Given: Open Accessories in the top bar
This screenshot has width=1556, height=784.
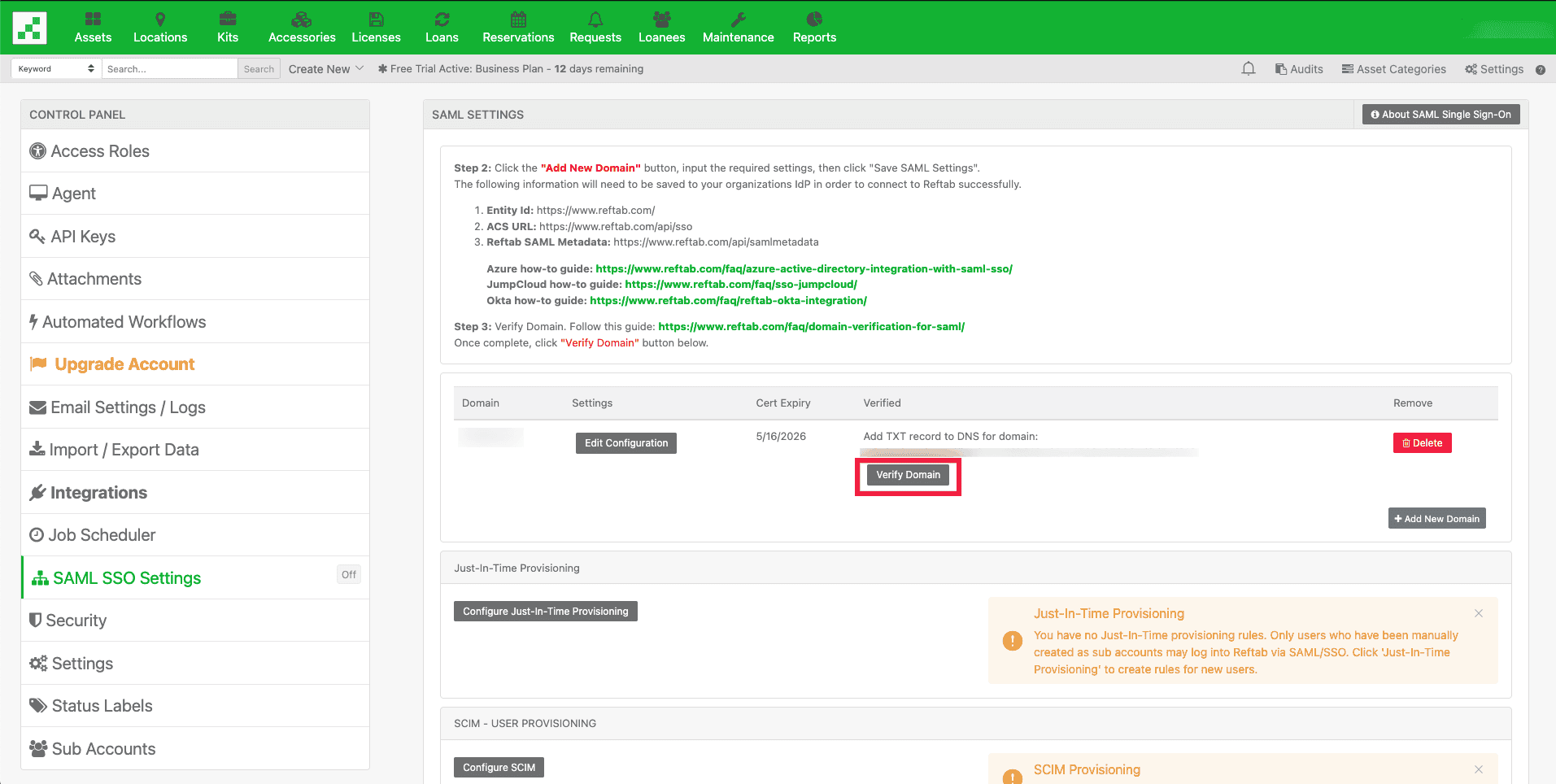Looking at the screenshot, I should click(302, 28).
